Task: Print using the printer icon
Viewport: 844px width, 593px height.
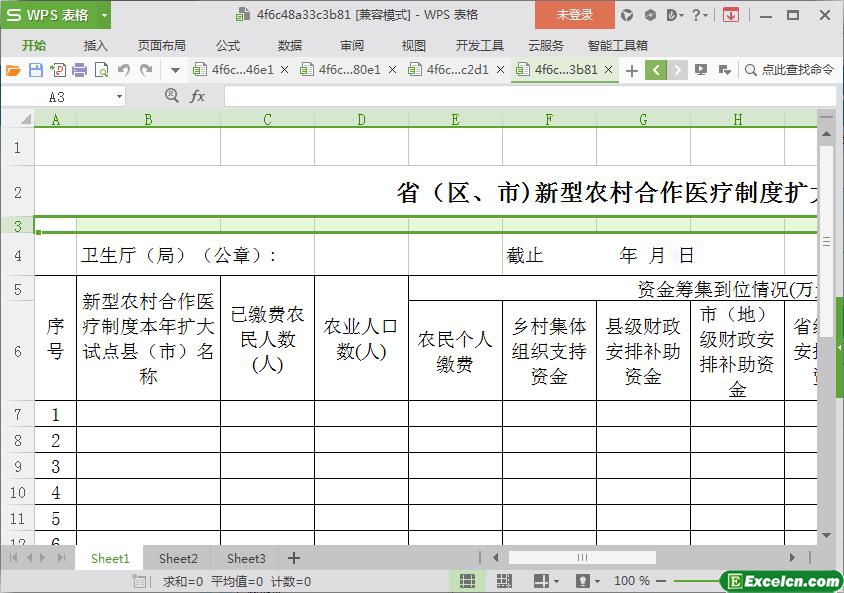Action: click(x=79, y=70)
